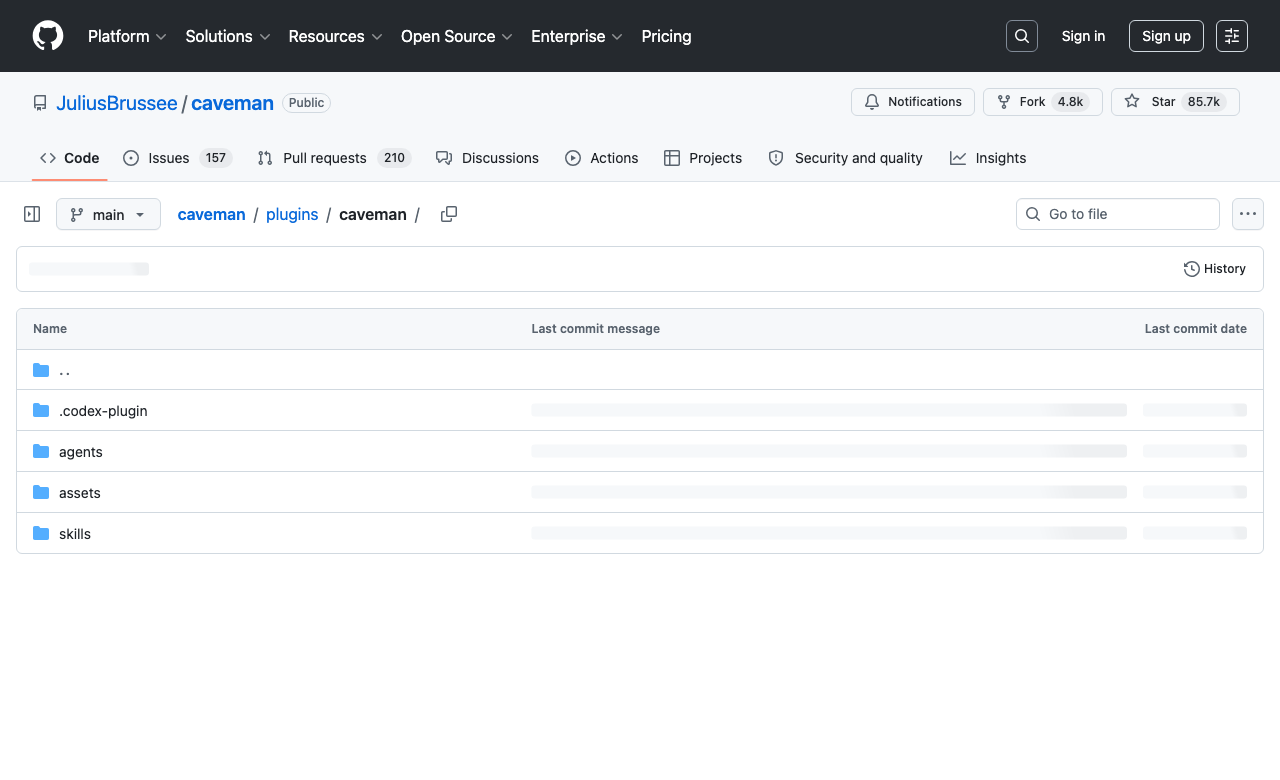Screen dimensions: 1280x780
Task: Focus the Go to file search field
Action: point(1118,214)
